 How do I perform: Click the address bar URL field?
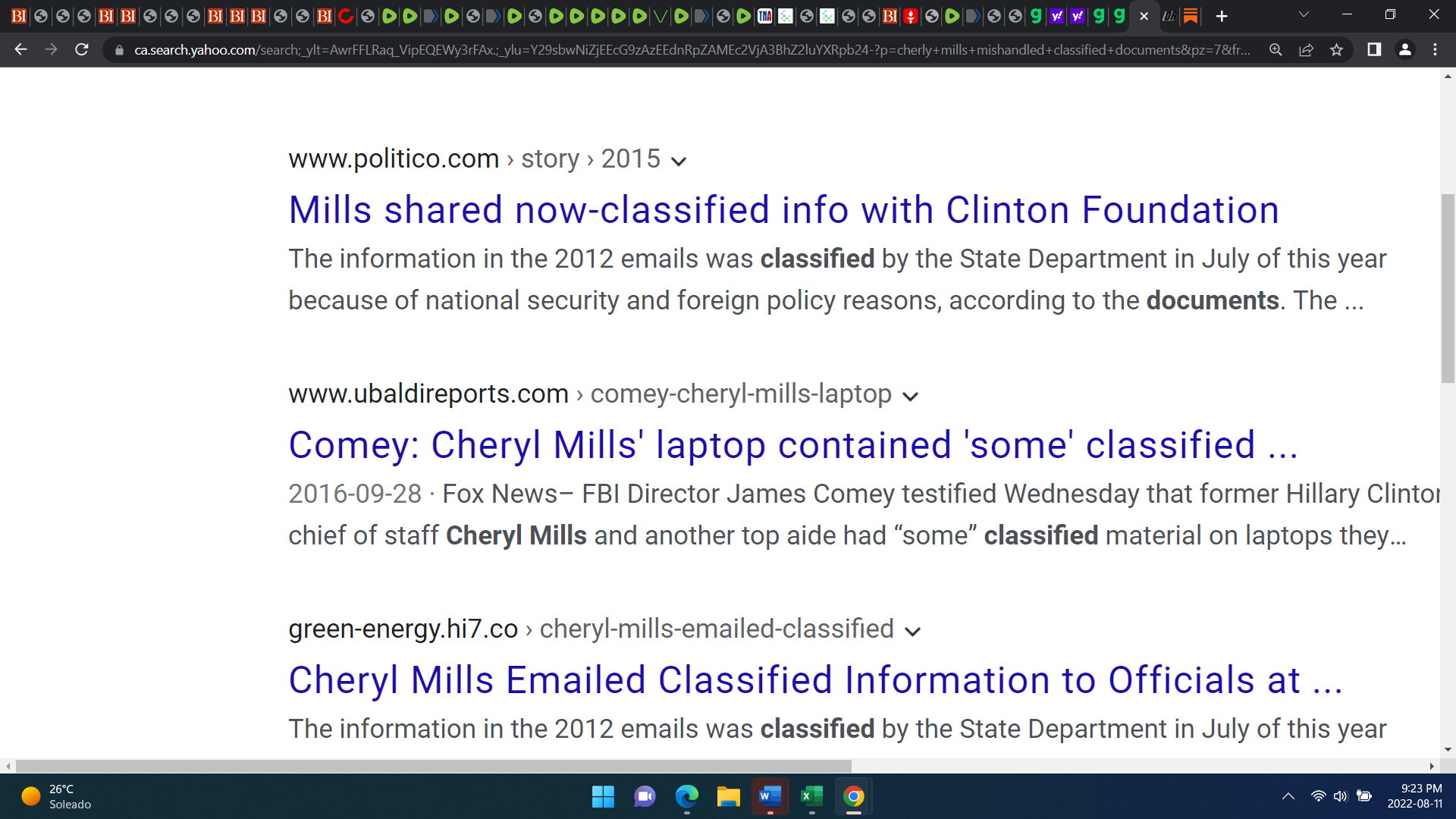click(692, 50)
